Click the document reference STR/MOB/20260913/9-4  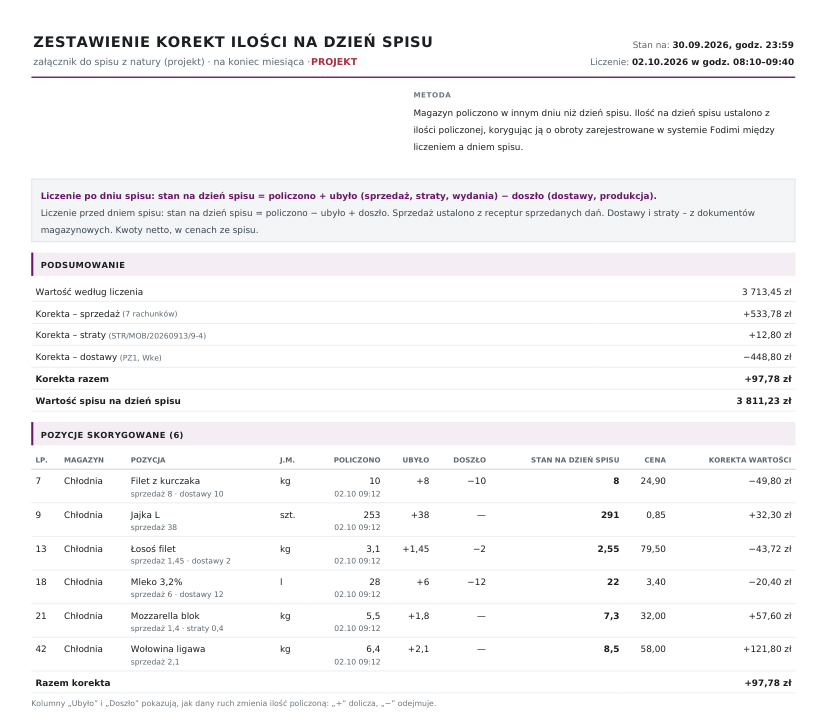pos(157,335)
